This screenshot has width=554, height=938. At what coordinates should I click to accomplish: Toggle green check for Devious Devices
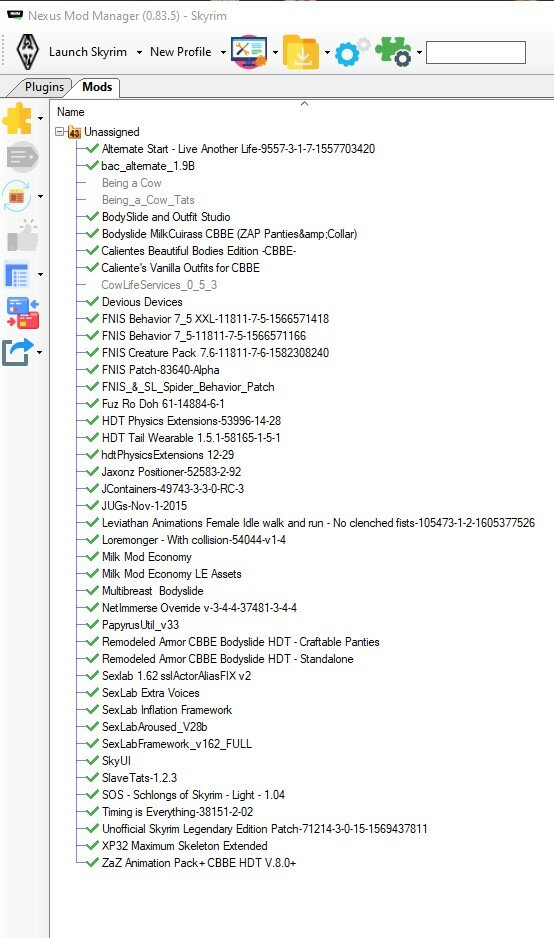92,302
